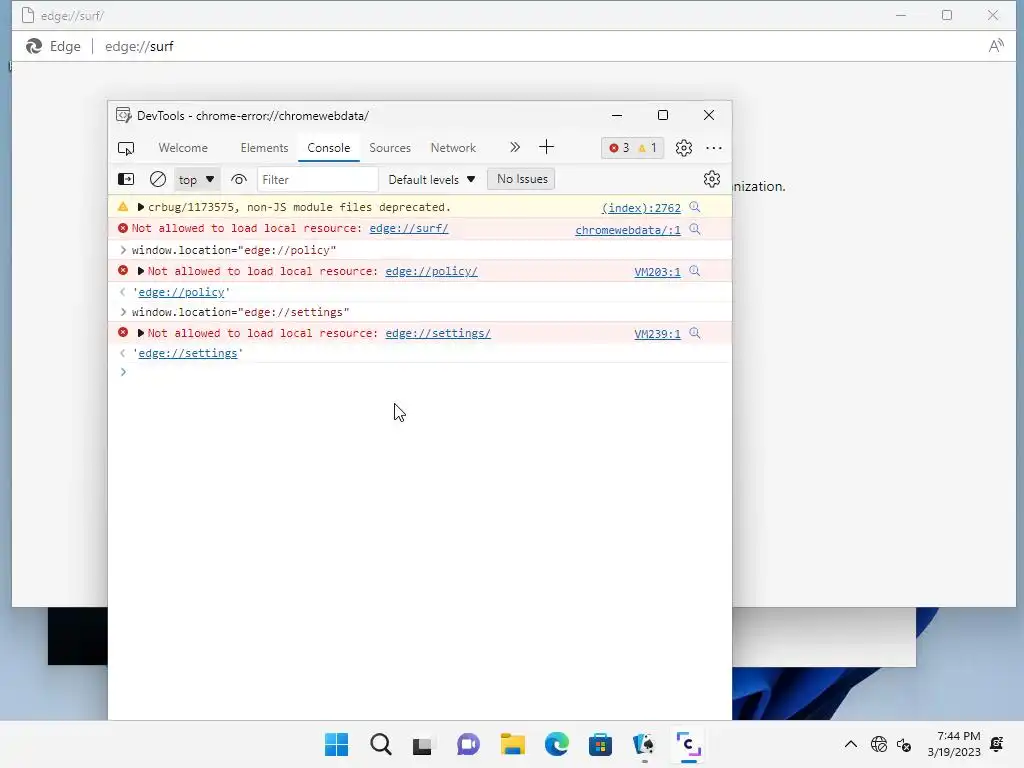This screenshot has height=768, width=1024.
Task: Focus the console Filter field
Action: pyautogui.click(x=317, y=180)
